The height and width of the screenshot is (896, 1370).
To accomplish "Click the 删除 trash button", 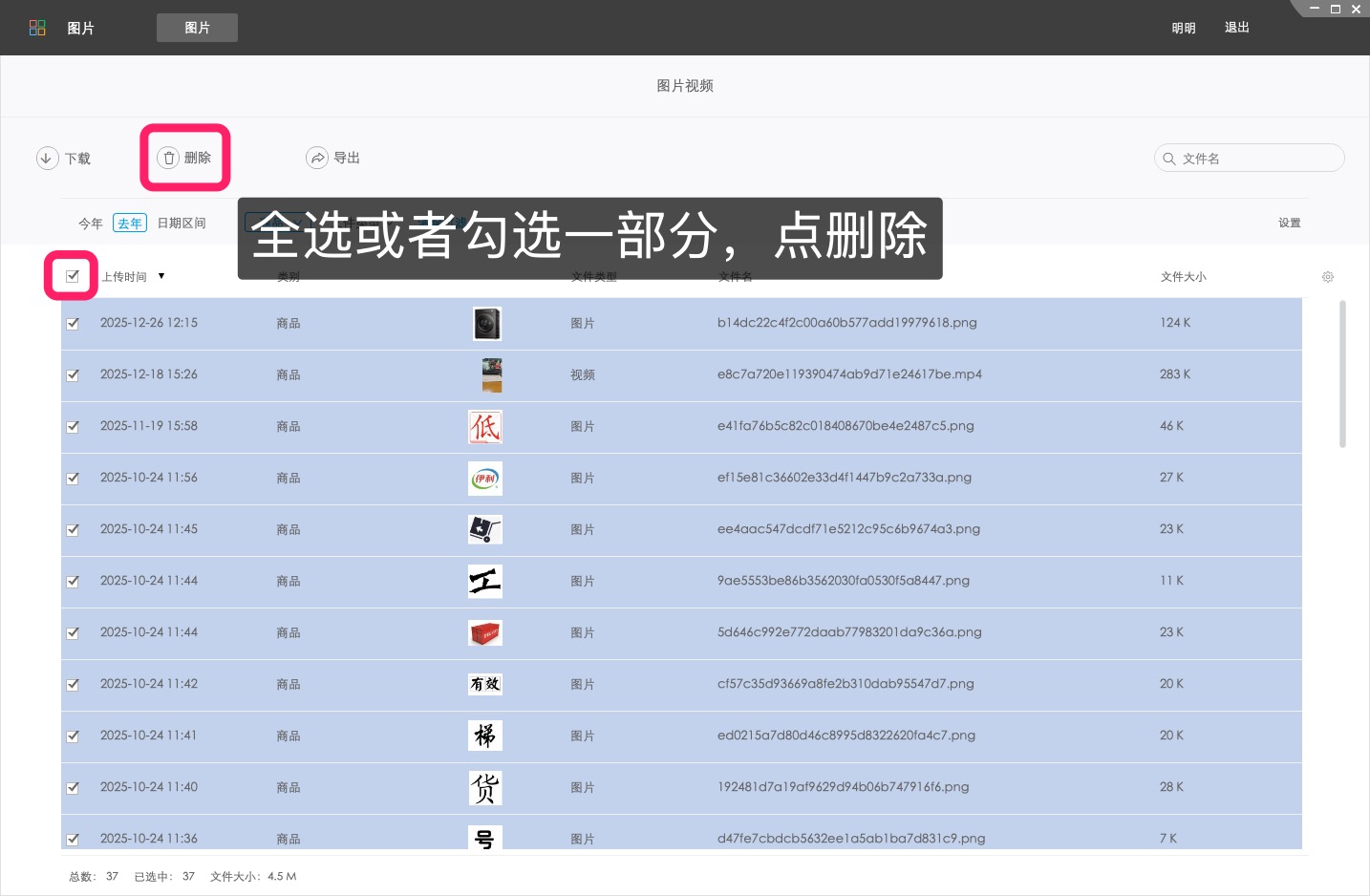I will 184,158.
